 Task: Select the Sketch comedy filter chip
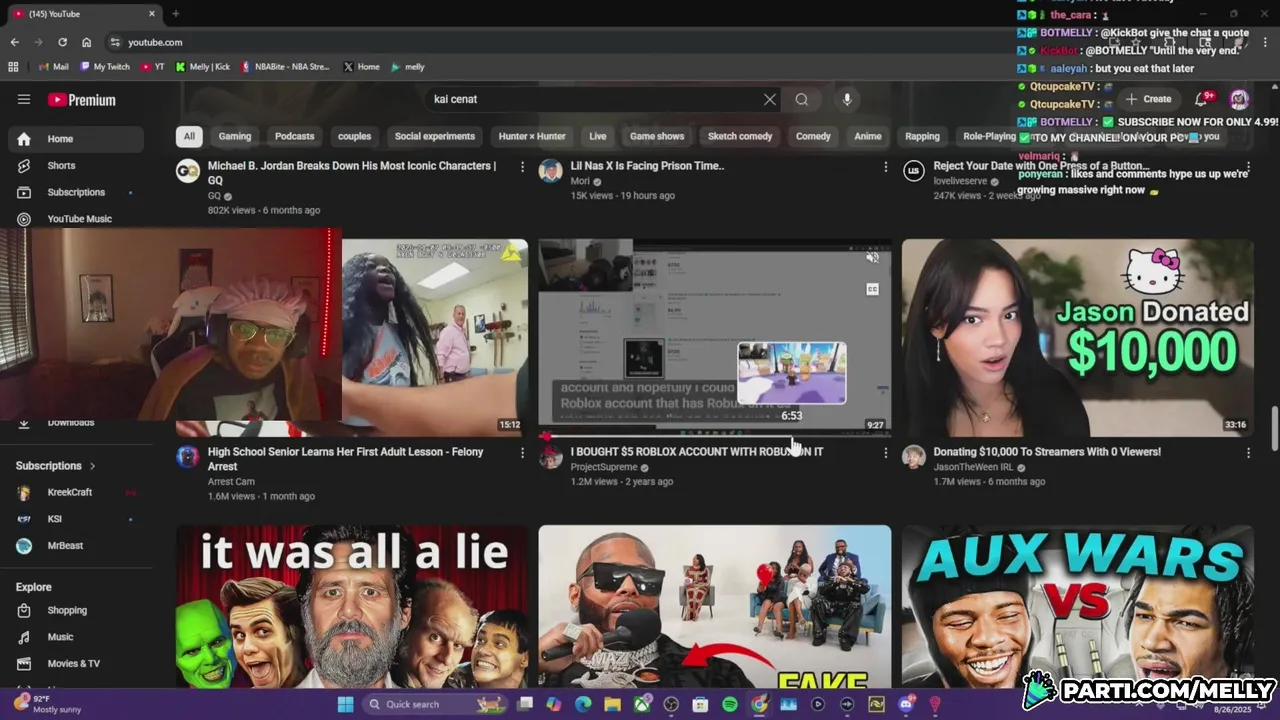point(740,136)
